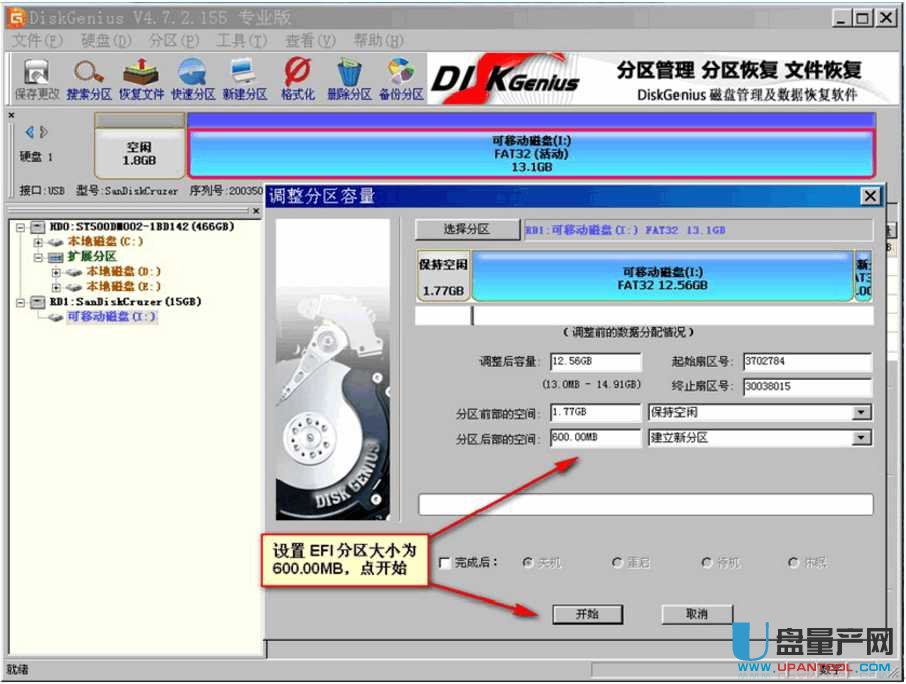The image size is (906, 684).
Task: Click the FAT32 12.56GB partition block in dialog
Action: click(662, 277)
